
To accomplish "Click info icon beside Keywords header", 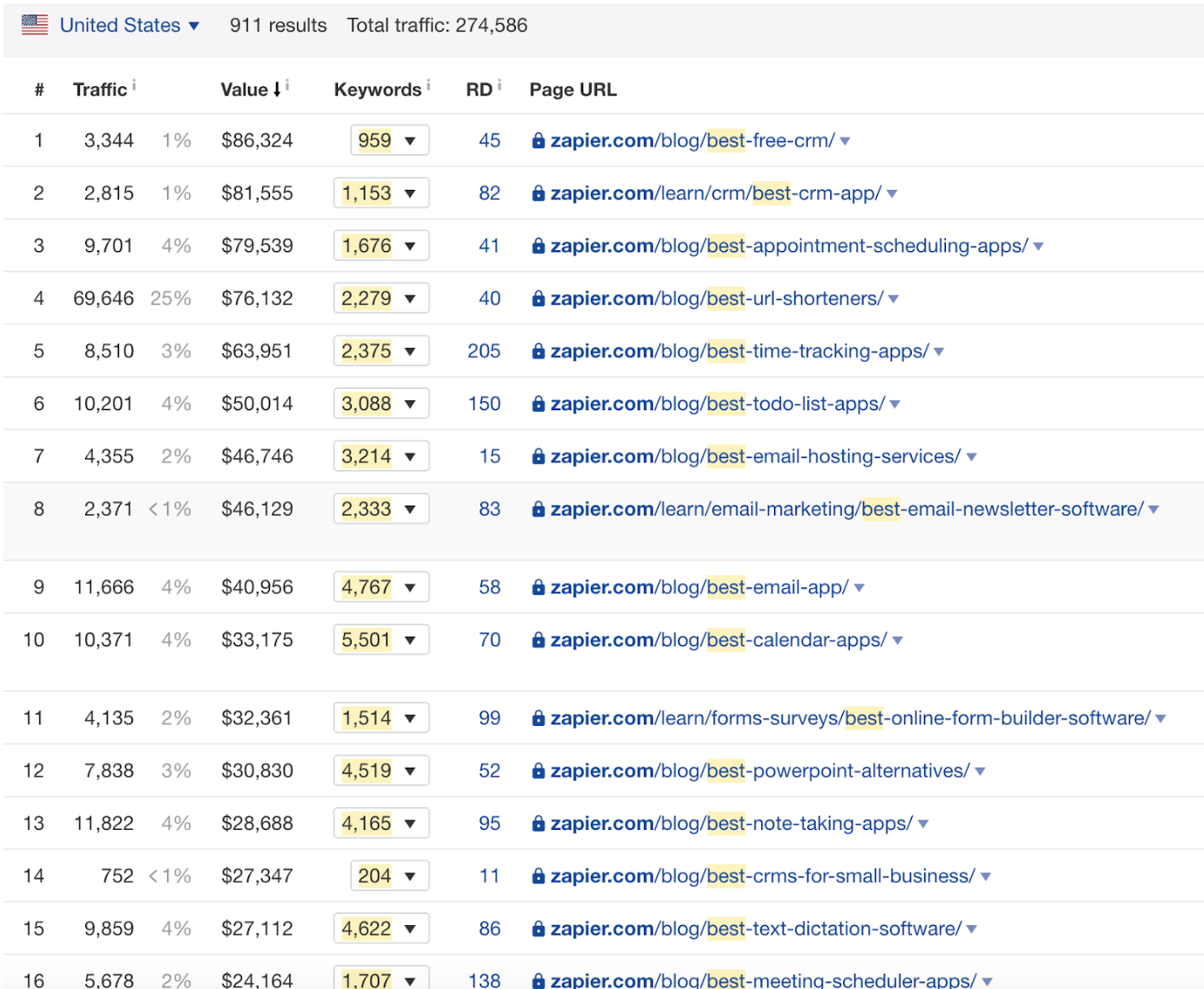I will tap(428, 85).
